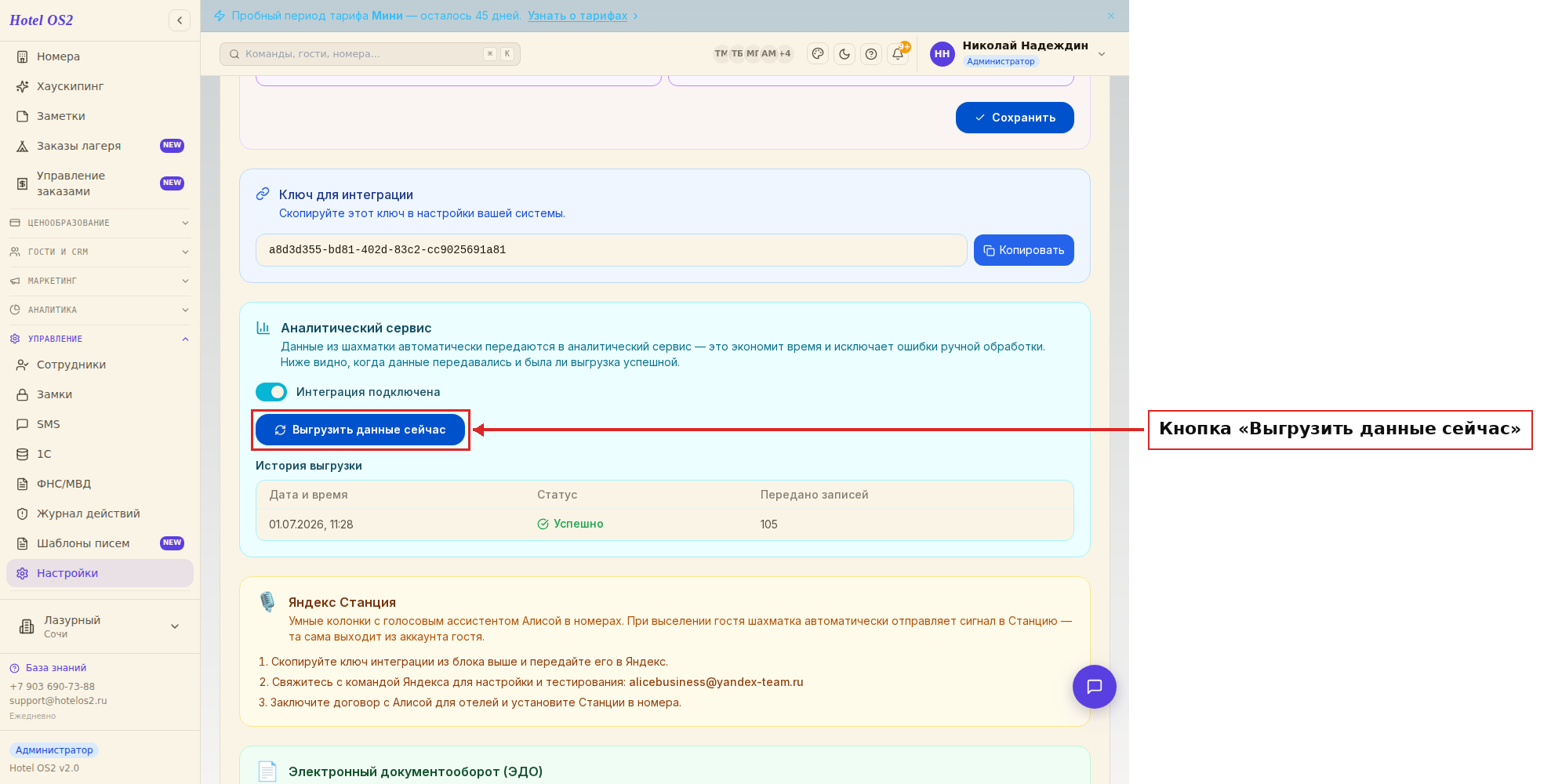This screenshot has width=1551, height=784.
Task: Close the trial period banner
Action: point(1111,16)
